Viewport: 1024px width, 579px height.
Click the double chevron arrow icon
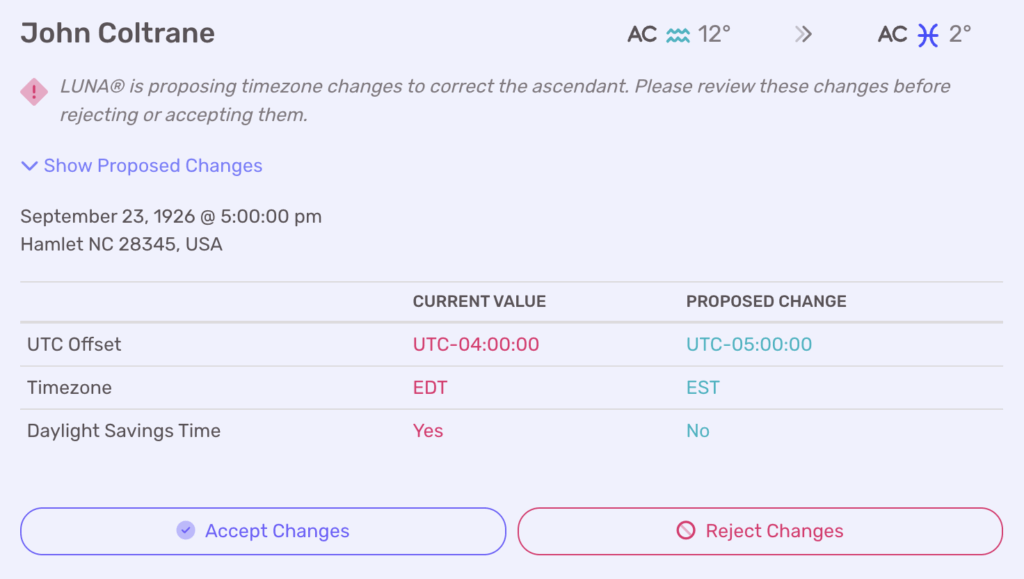pos(803,35)
